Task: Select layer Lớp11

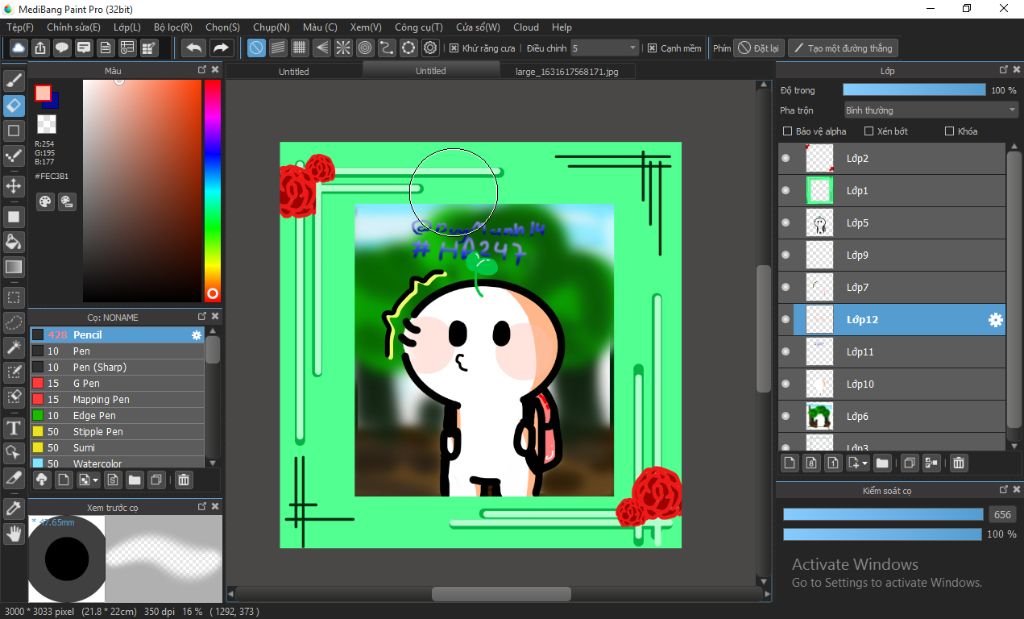Action: [891, 352]
